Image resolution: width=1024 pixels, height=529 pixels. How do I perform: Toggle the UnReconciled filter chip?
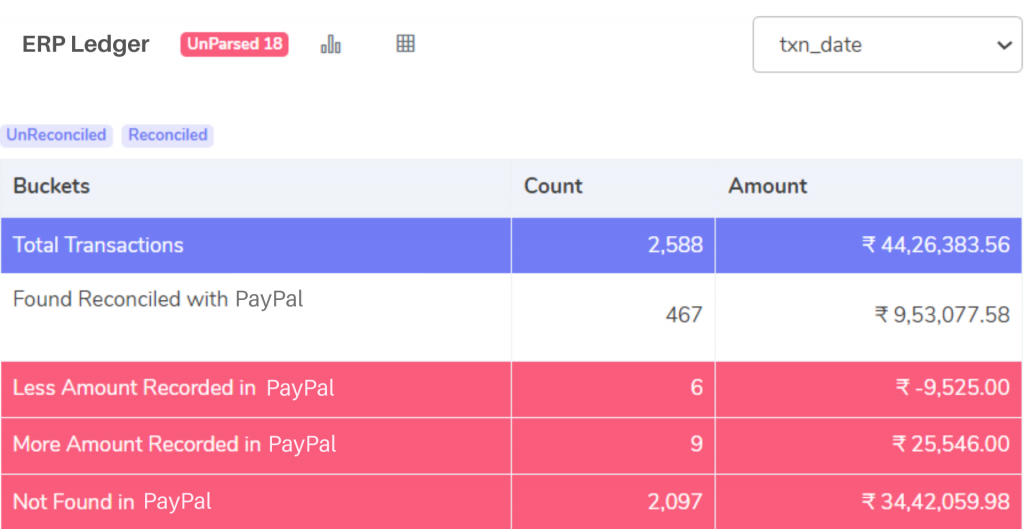tap(56, 135)
